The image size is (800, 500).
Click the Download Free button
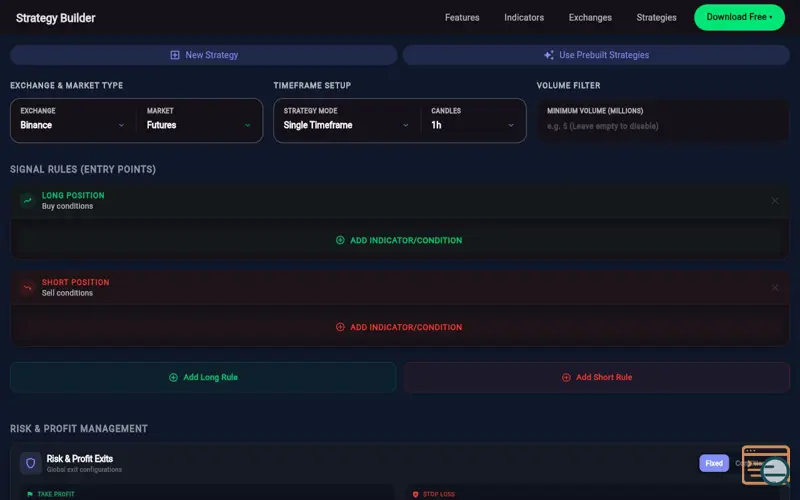(x=739, y=17)
